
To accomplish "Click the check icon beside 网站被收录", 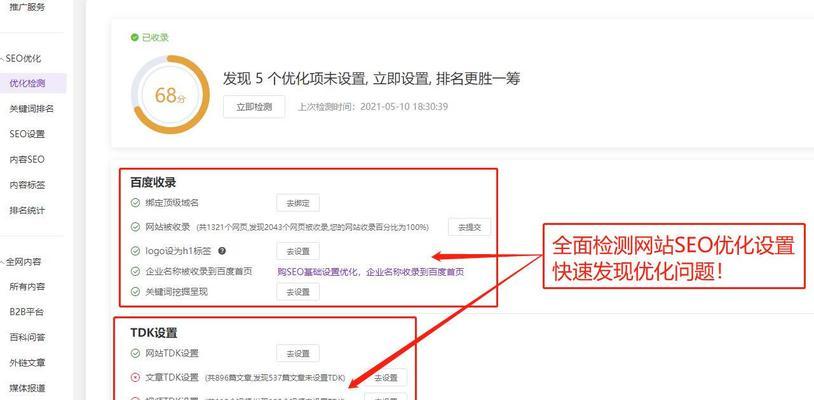I will click(135, 227).
